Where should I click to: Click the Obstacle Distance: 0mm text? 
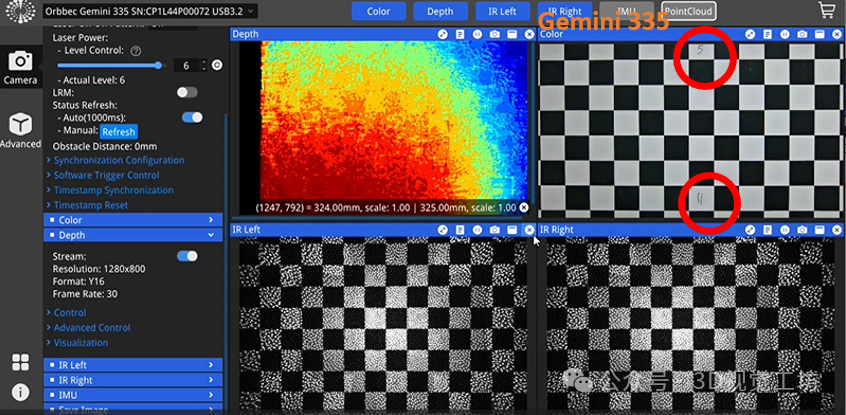click(x=105, y=147)
